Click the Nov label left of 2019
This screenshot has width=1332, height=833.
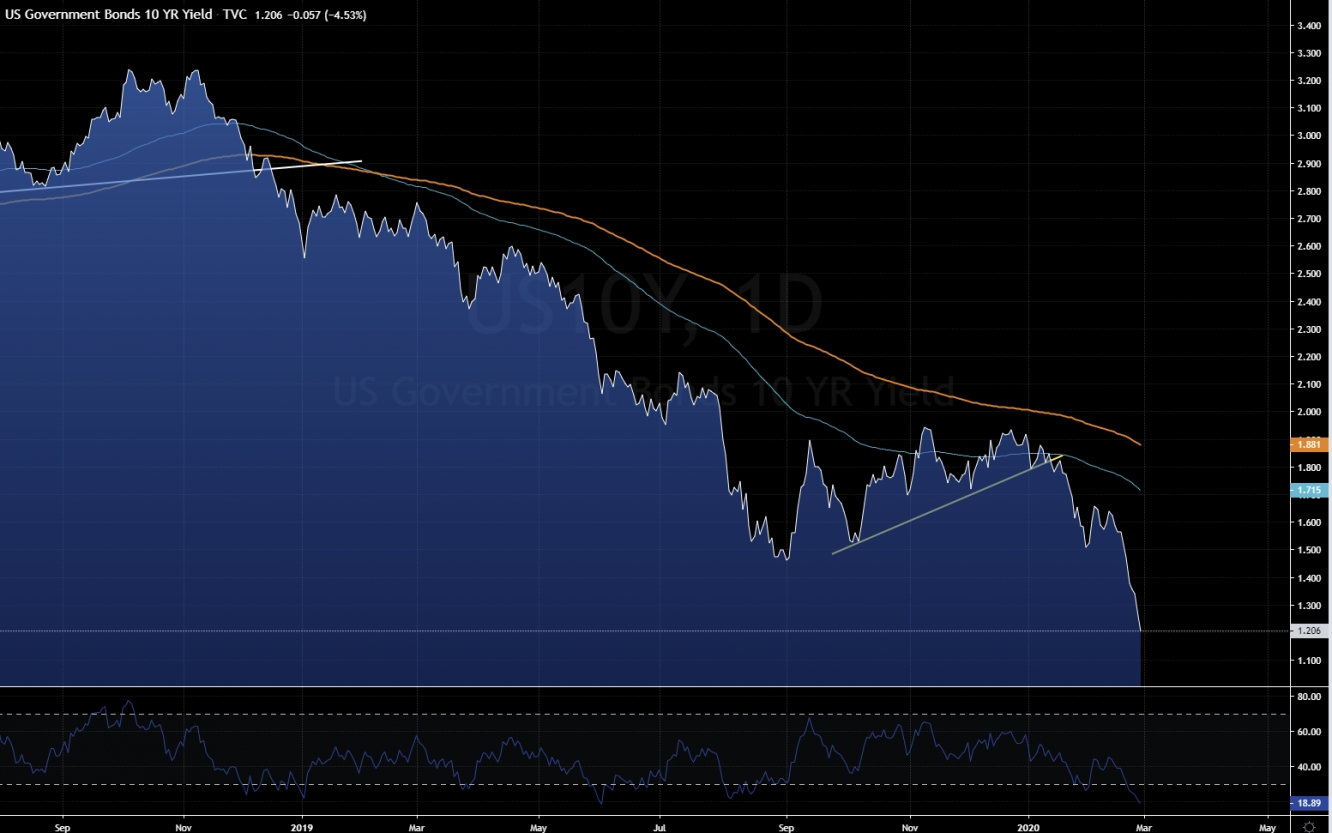[183, 827]
